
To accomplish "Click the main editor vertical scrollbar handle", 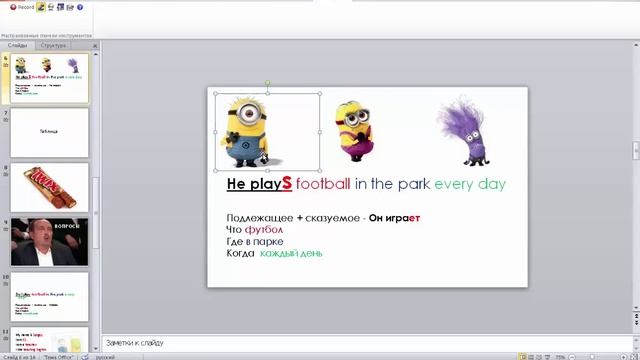I will coord(636,151).
